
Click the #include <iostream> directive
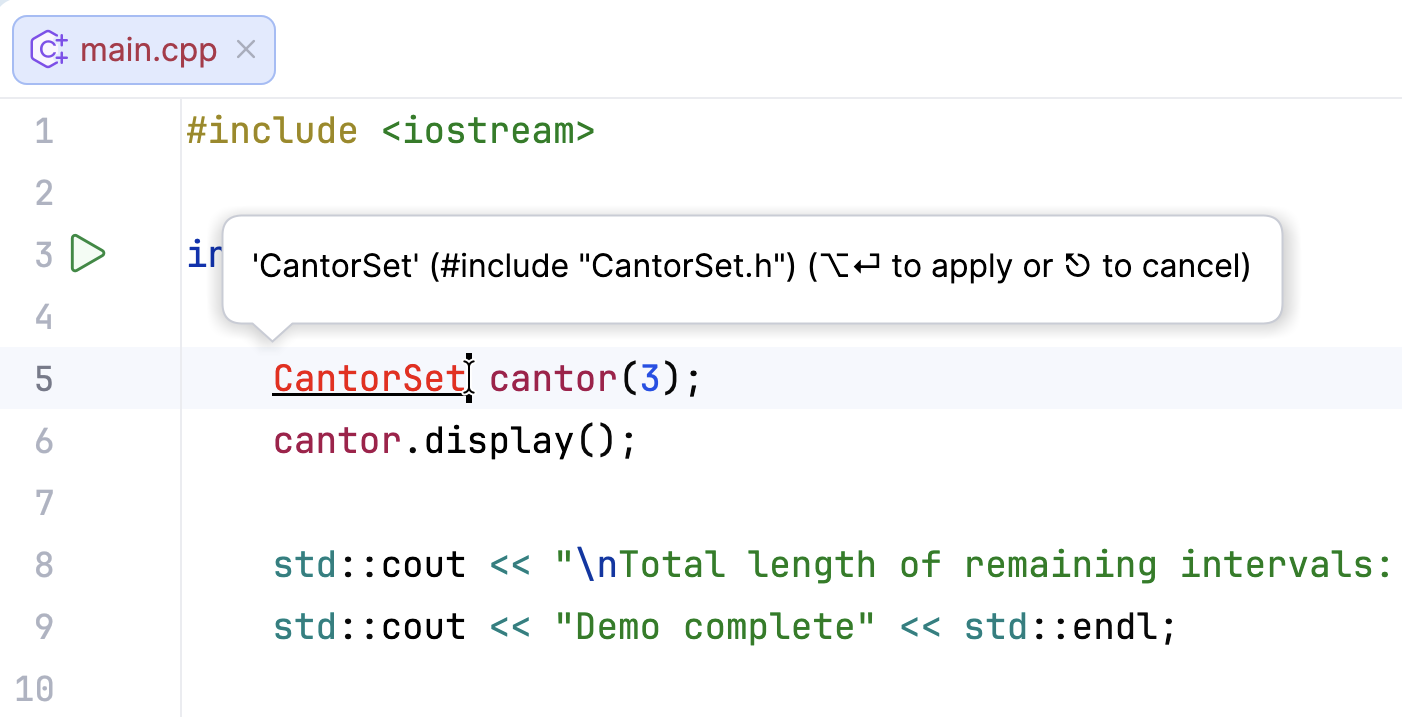pyautogui.click(x=390, y=130)
